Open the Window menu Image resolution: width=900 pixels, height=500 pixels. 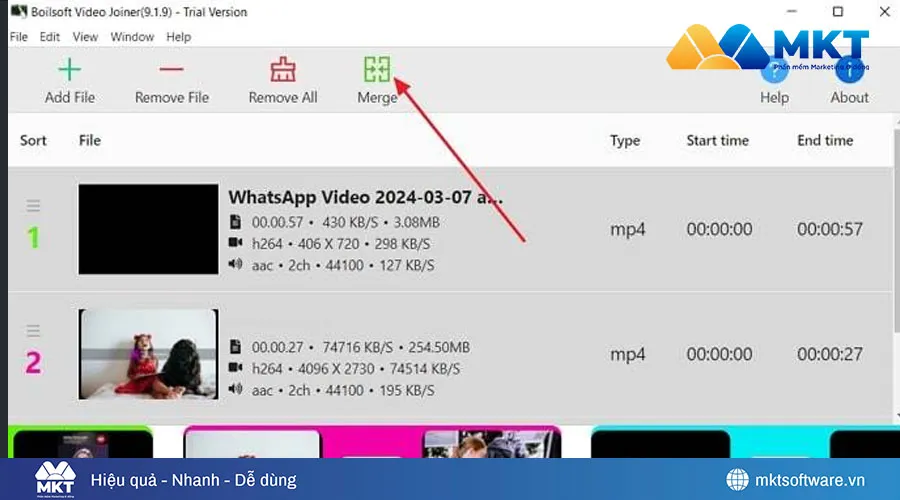[132, 37]
